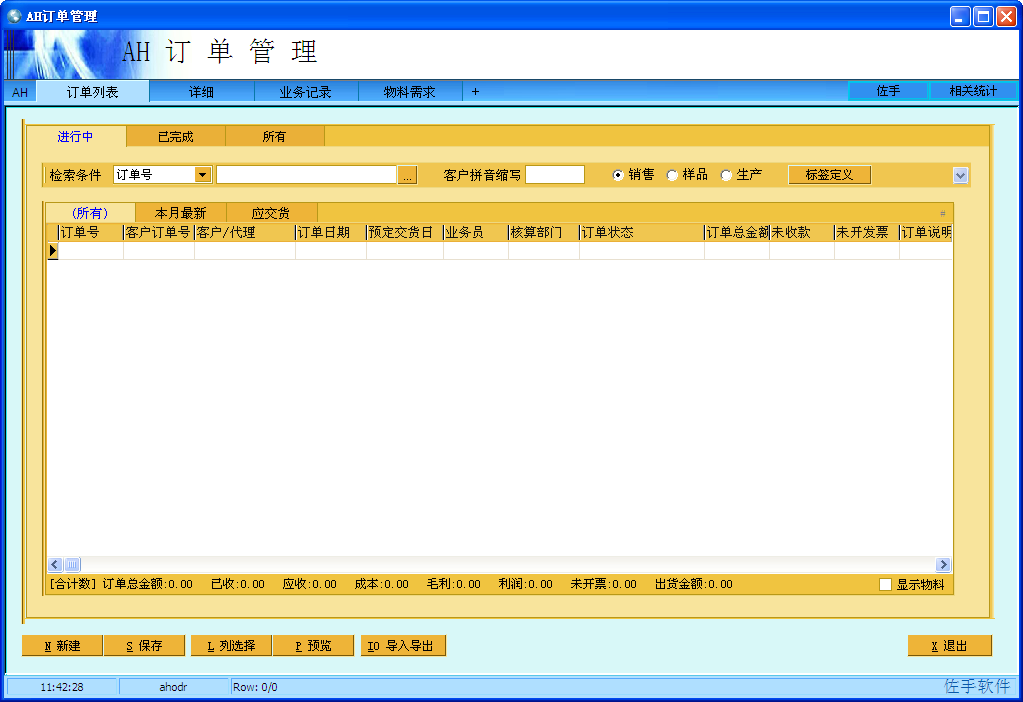Click the 订单日期 column header
Screen dimensions: 1023x702
tap(331, 232)
